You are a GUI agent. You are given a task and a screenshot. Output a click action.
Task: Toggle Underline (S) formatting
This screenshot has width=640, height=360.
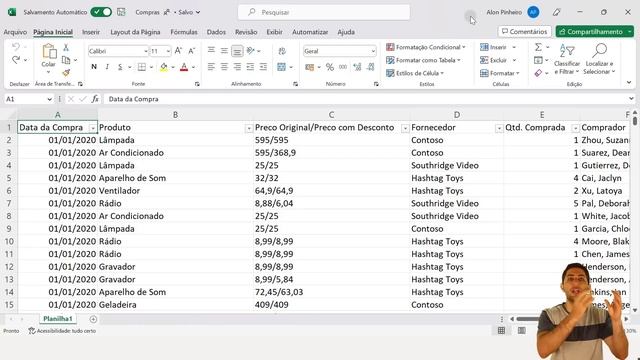120,67
